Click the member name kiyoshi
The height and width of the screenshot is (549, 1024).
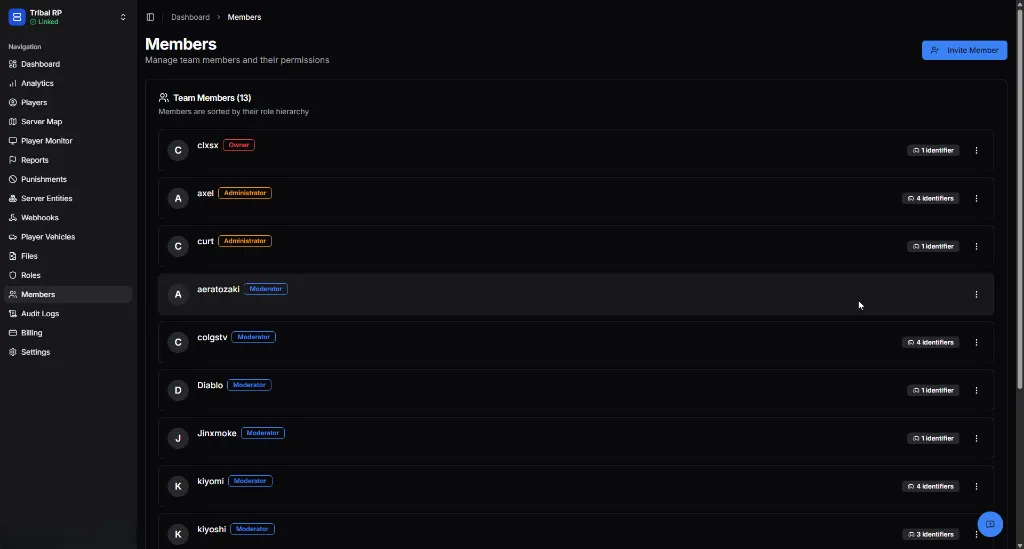pyautogui.click(x=212, y=529)
